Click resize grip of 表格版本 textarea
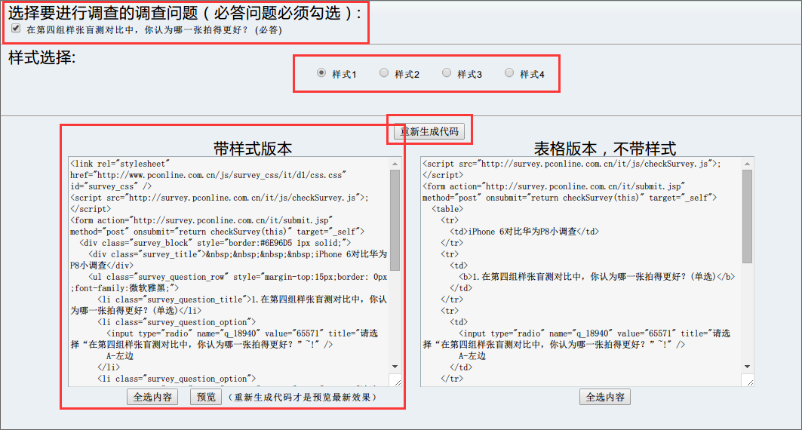The height and width of the screenshot is (430, 802). tap(748, 381)
